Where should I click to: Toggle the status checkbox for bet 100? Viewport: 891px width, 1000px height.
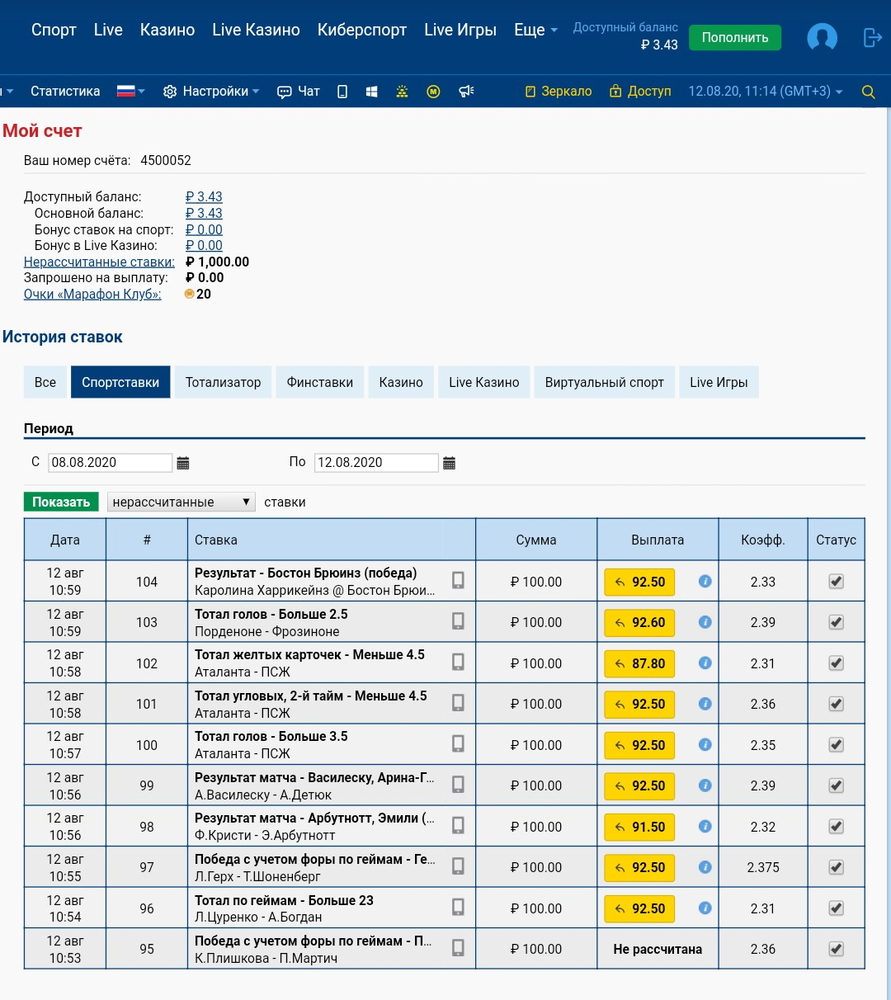[x=836, y=745]
